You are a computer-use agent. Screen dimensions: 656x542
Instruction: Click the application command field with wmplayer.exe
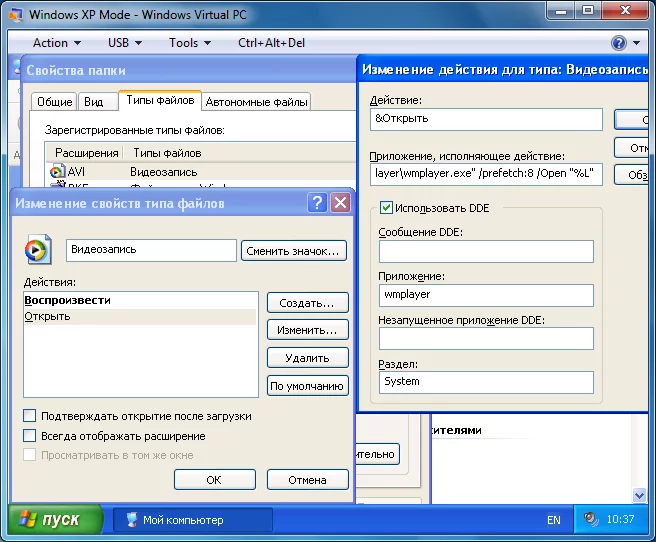click(x=486, y=174)
